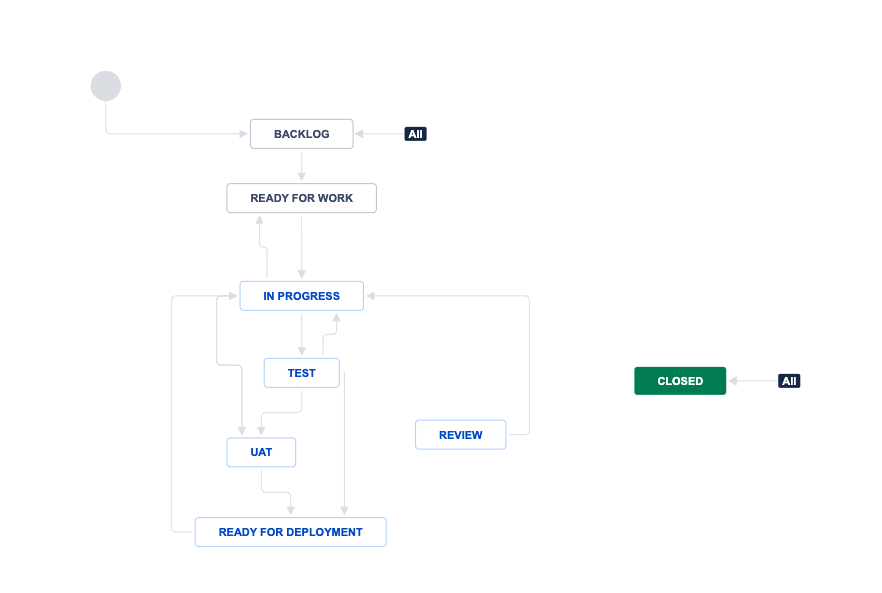
Task: Select the READY FOR WORK status node
Action: pyautogui.click(x=302, y=198)
